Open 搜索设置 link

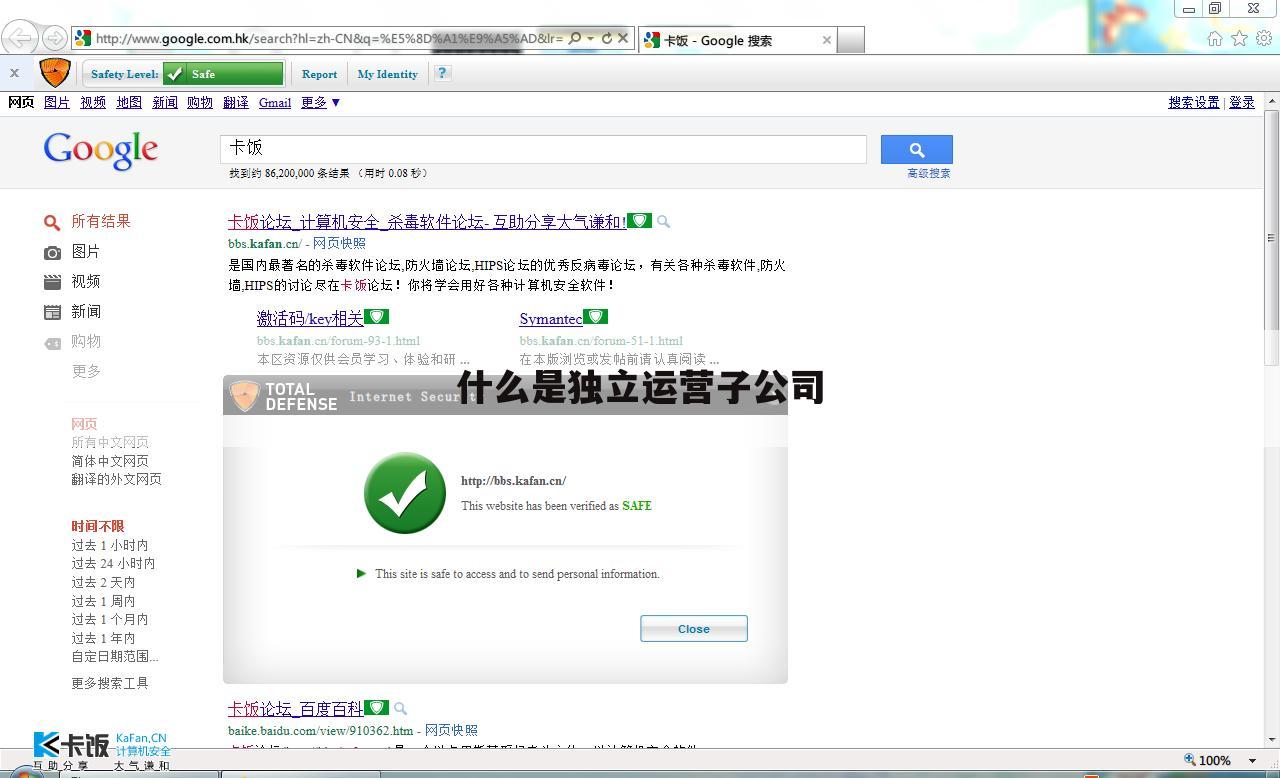tap(1194, 102)
